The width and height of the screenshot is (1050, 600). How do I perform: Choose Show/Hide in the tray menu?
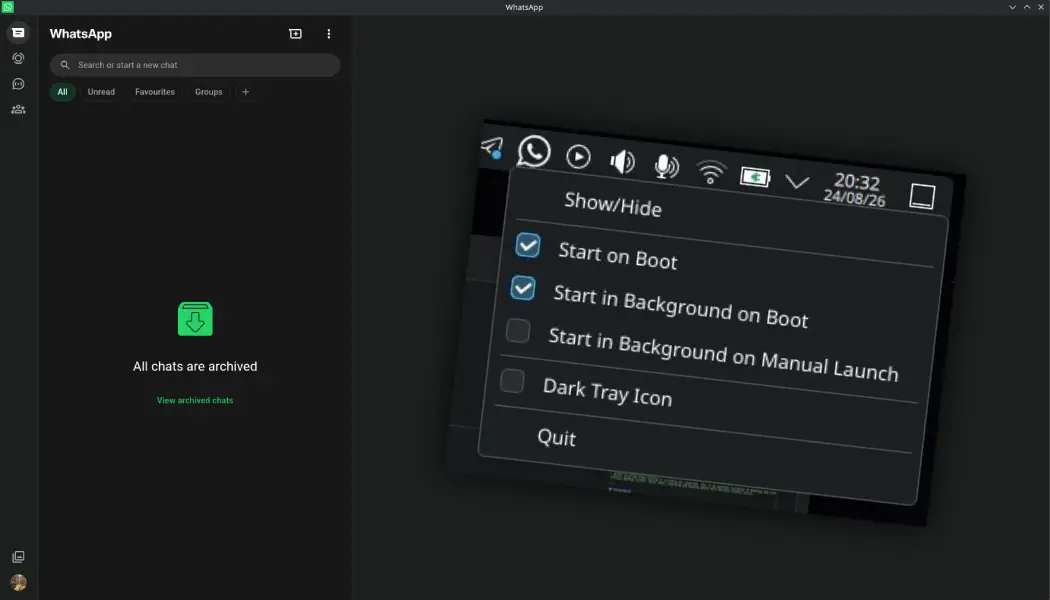(x=612, y=204)
